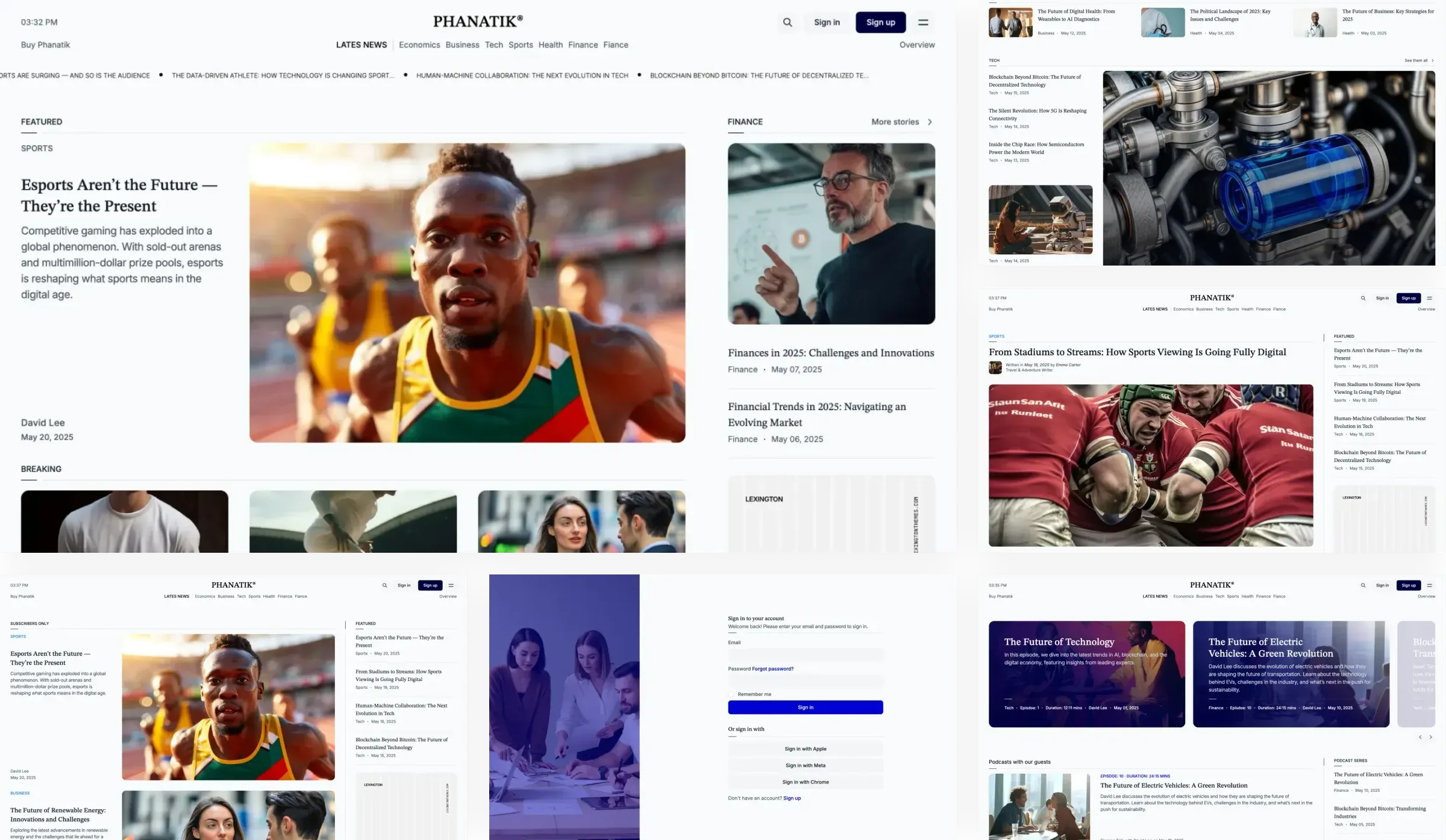Open Health in the large homepage nav
The image size is (1446, 840).
coord(551,45)
